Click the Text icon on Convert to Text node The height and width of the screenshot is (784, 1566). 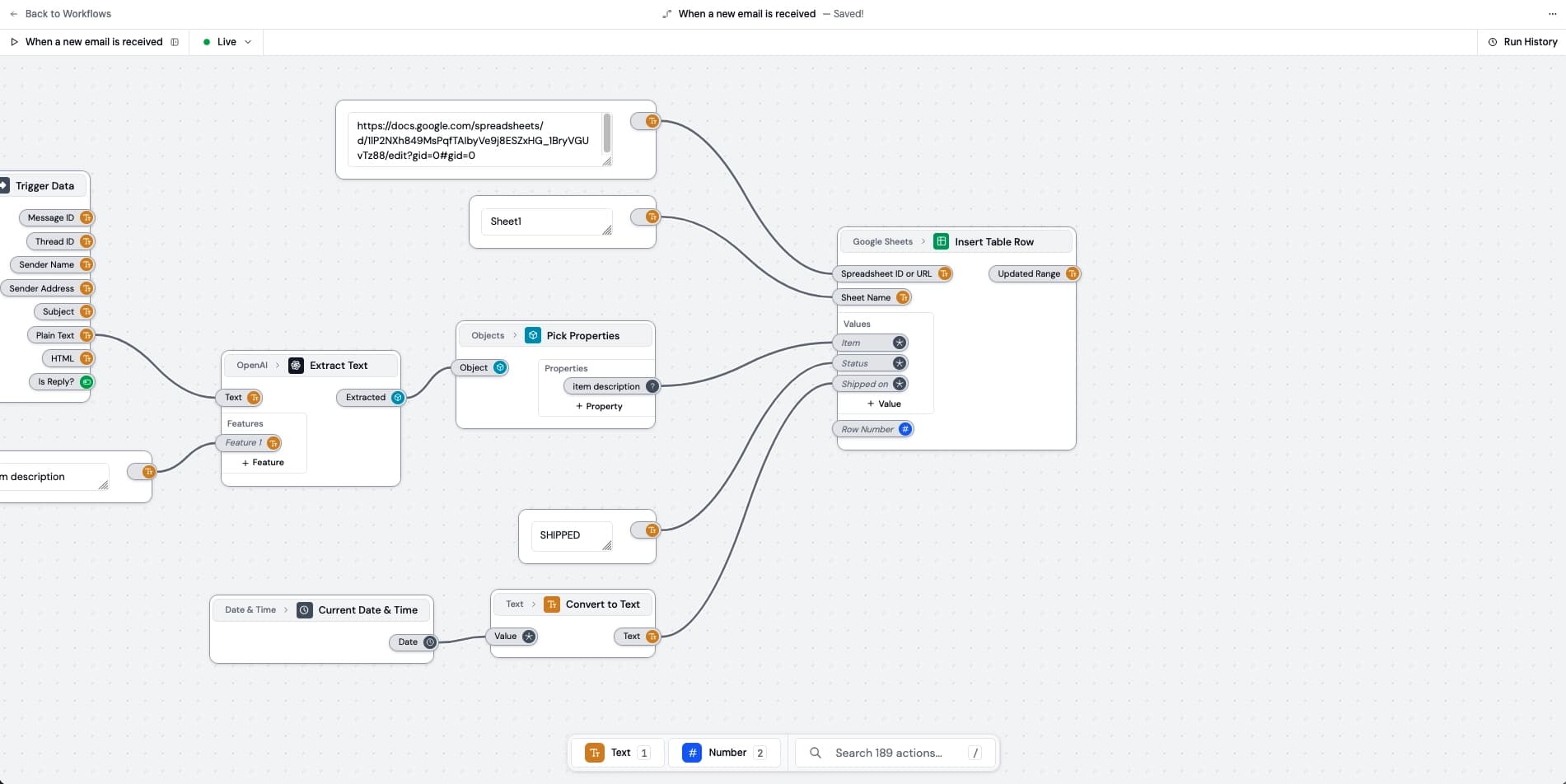point(551,604)
